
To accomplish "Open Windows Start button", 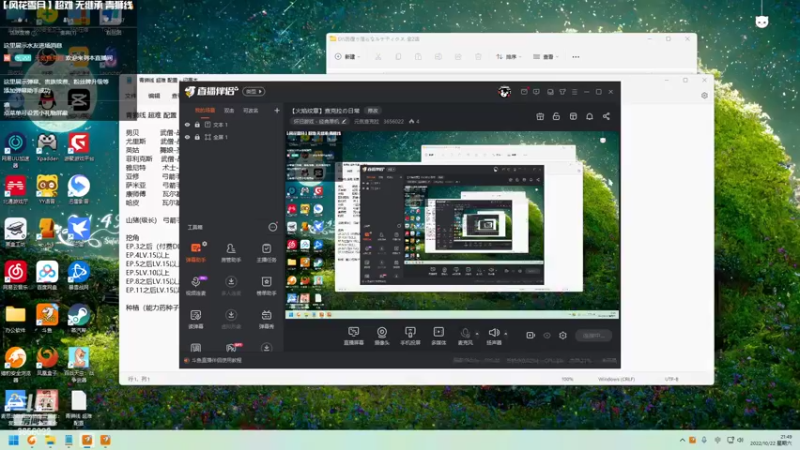I will [x=14, y=440].
